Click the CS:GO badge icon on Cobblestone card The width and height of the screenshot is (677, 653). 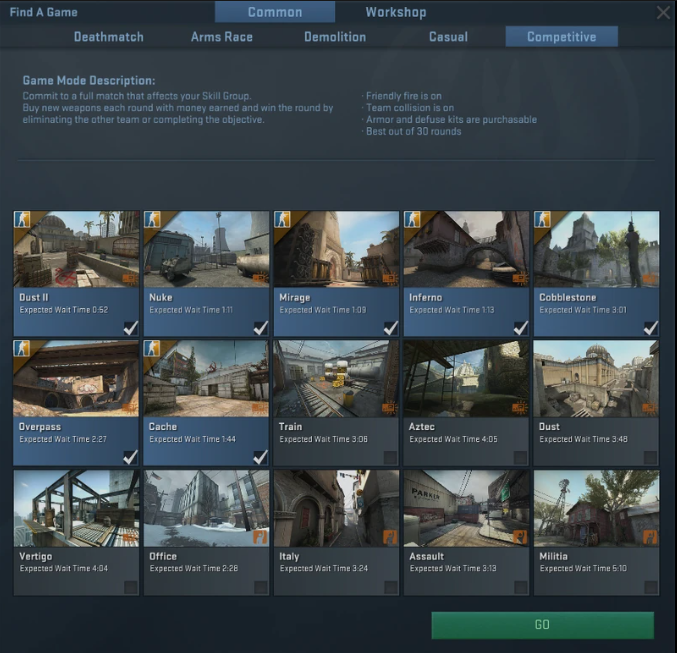[x=542, y=219]
